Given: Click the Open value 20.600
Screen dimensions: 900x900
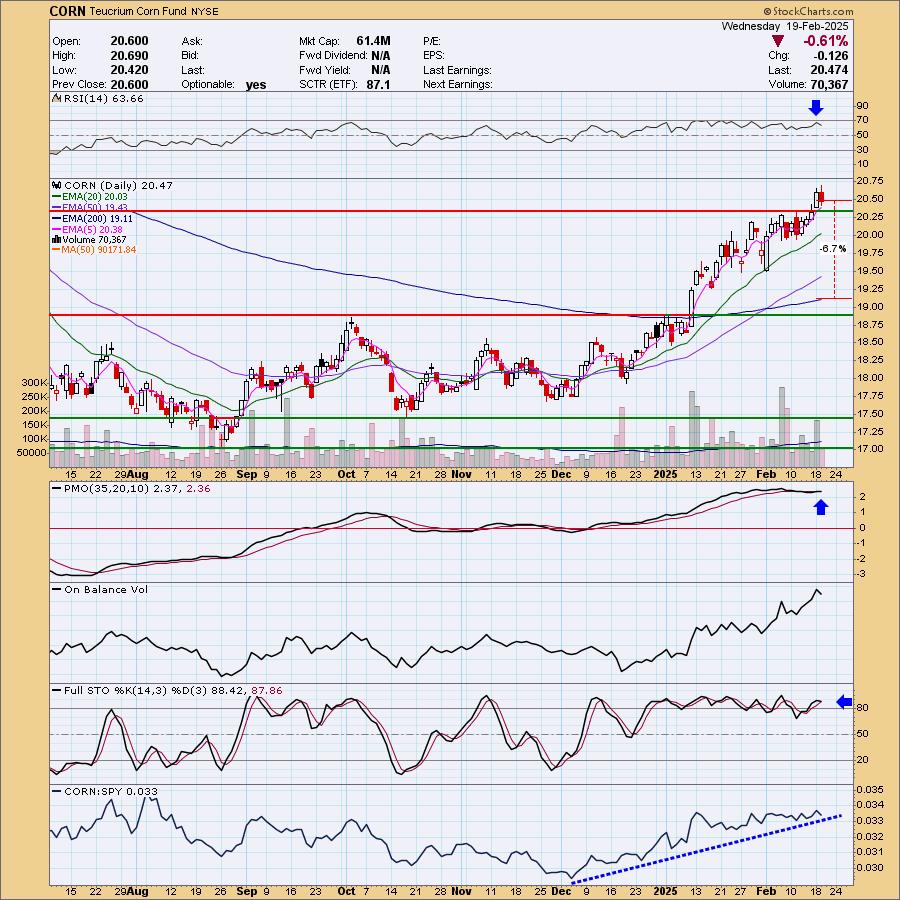Looking at the screenshot, I should coord(129,41).
